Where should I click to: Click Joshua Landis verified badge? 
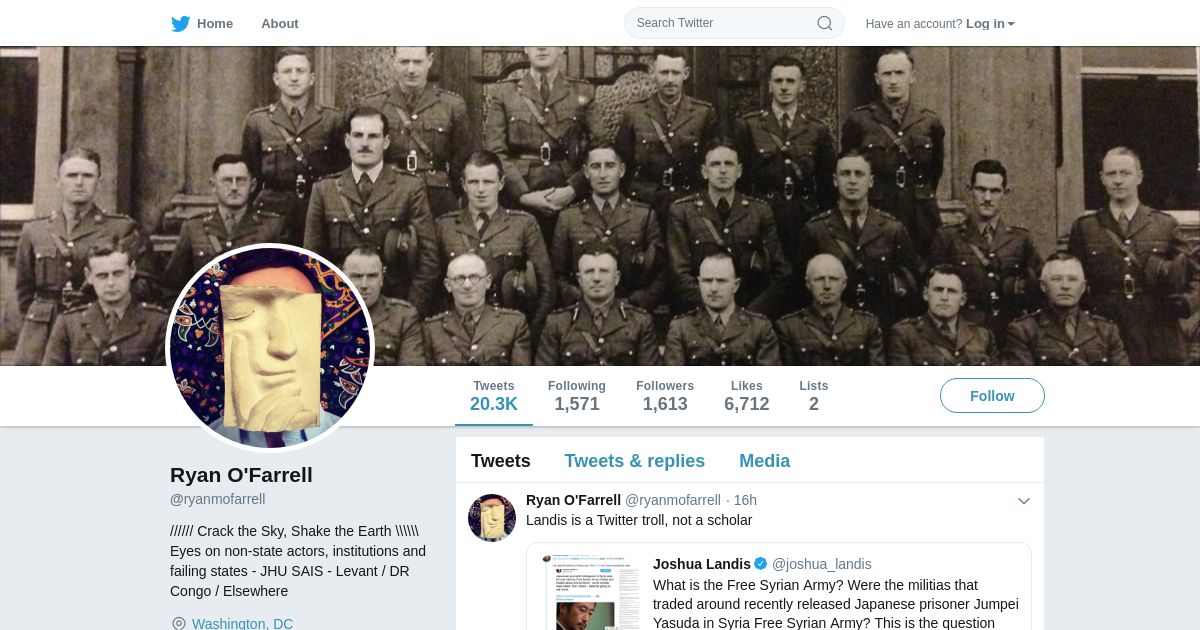coord(760,564)
